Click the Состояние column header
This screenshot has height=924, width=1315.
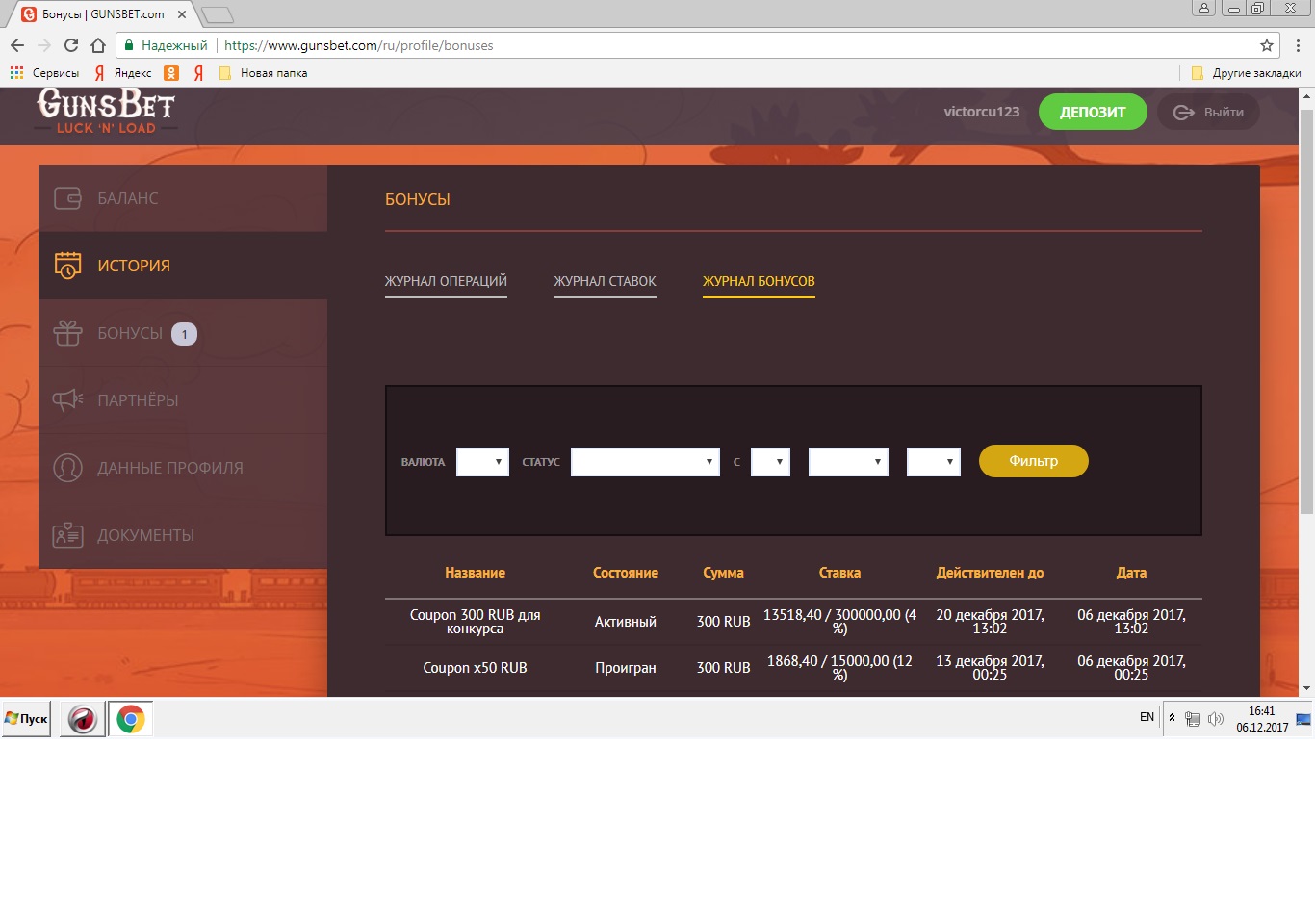pos(626,573)
